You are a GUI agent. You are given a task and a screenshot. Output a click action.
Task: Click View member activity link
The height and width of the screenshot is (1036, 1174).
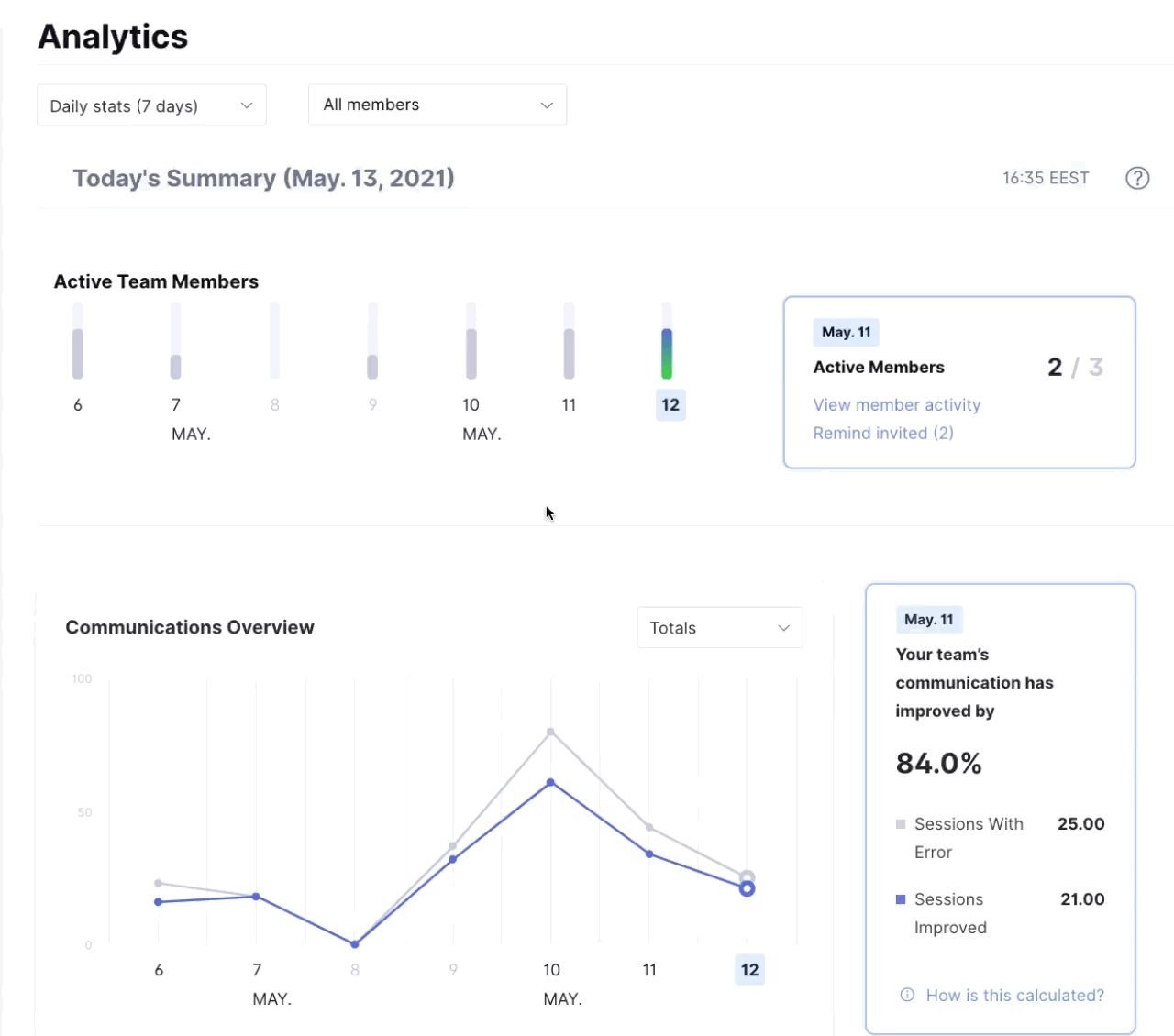(x=896, y=404)
